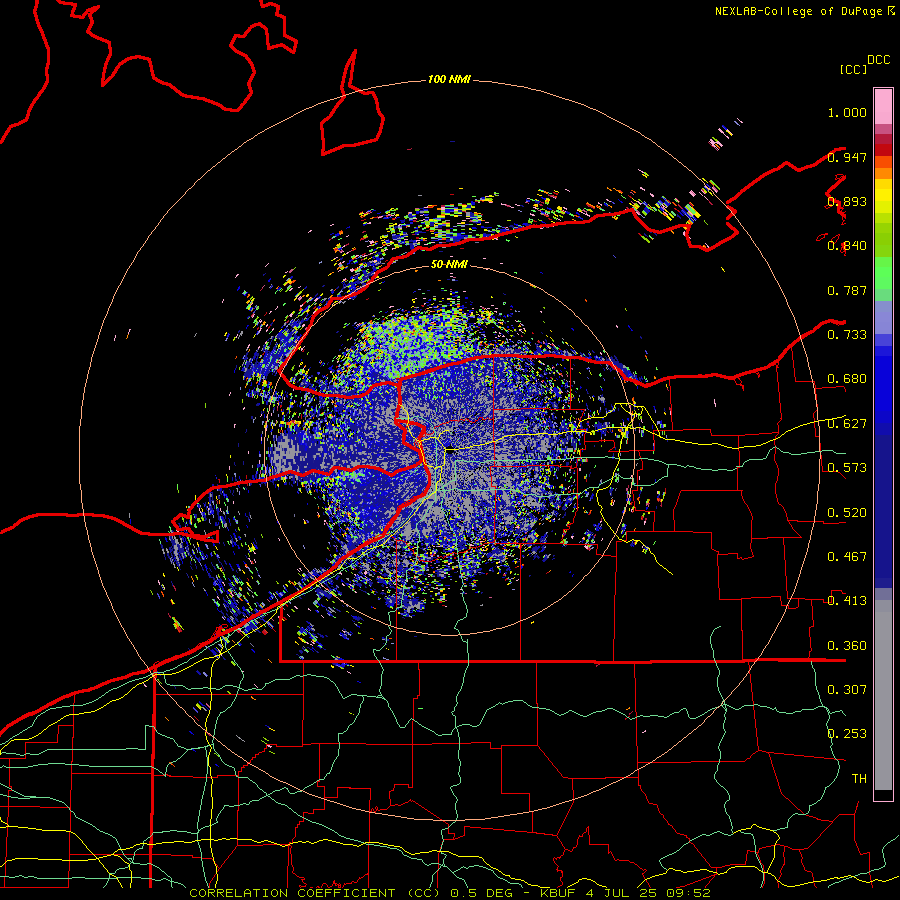Click the 0.733 scale value
Viewport: 900px width, 900px height.
pos(847,335)
